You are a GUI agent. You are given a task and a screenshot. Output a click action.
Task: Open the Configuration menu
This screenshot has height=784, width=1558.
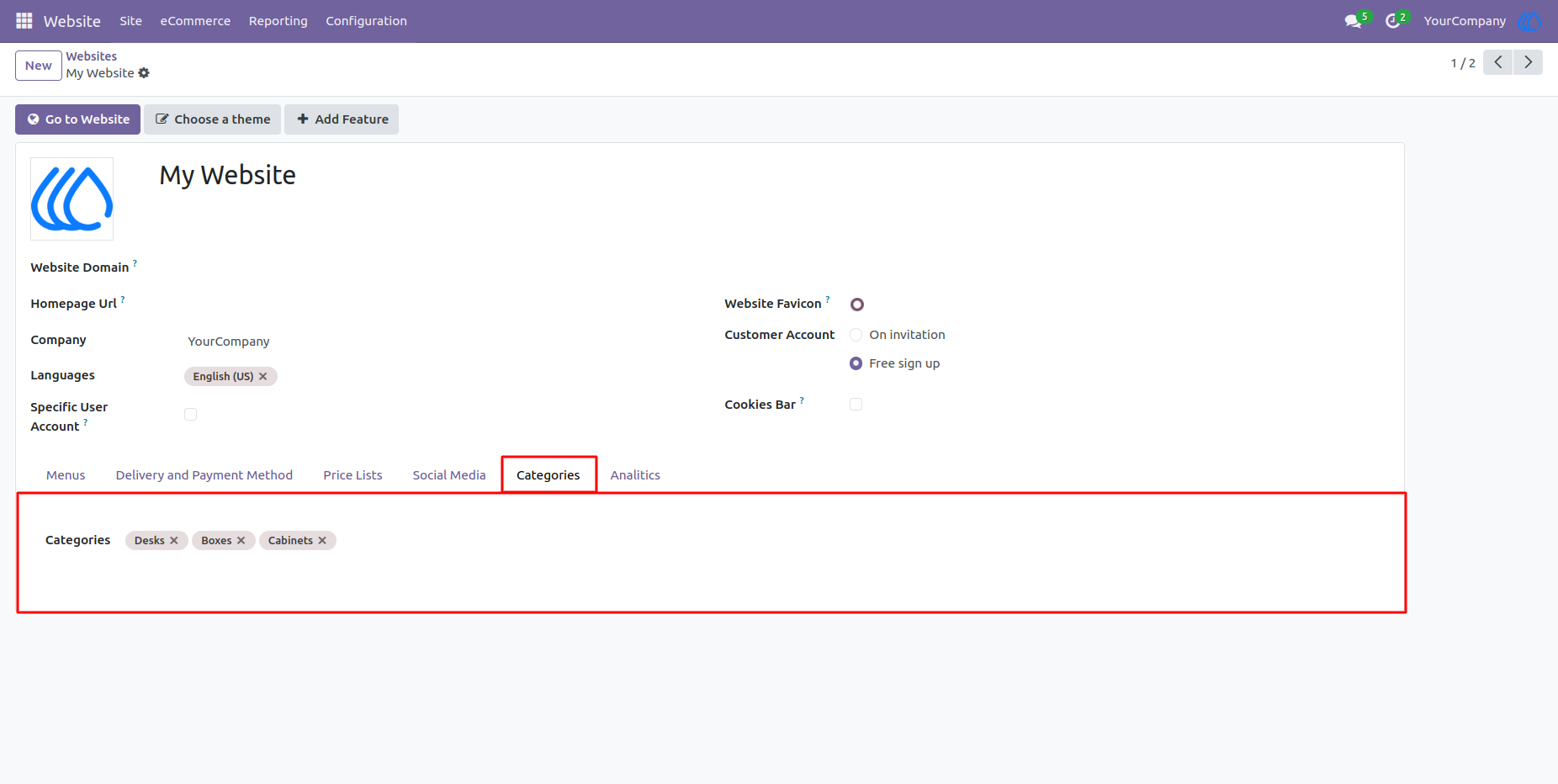[367, 21]
